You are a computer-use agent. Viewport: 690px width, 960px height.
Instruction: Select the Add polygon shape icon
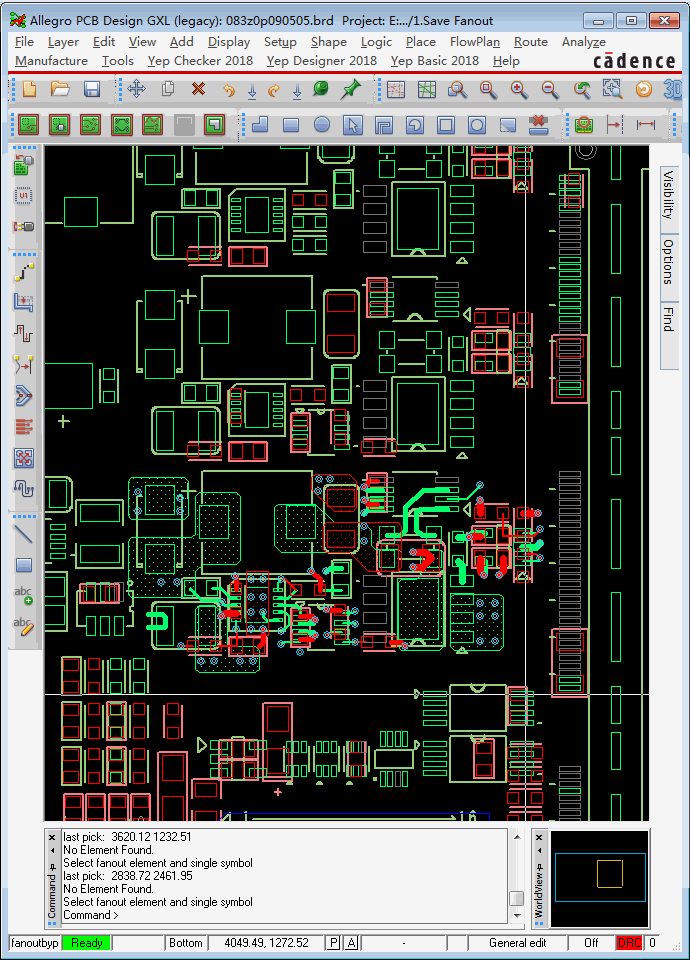(x=260, y=125)
